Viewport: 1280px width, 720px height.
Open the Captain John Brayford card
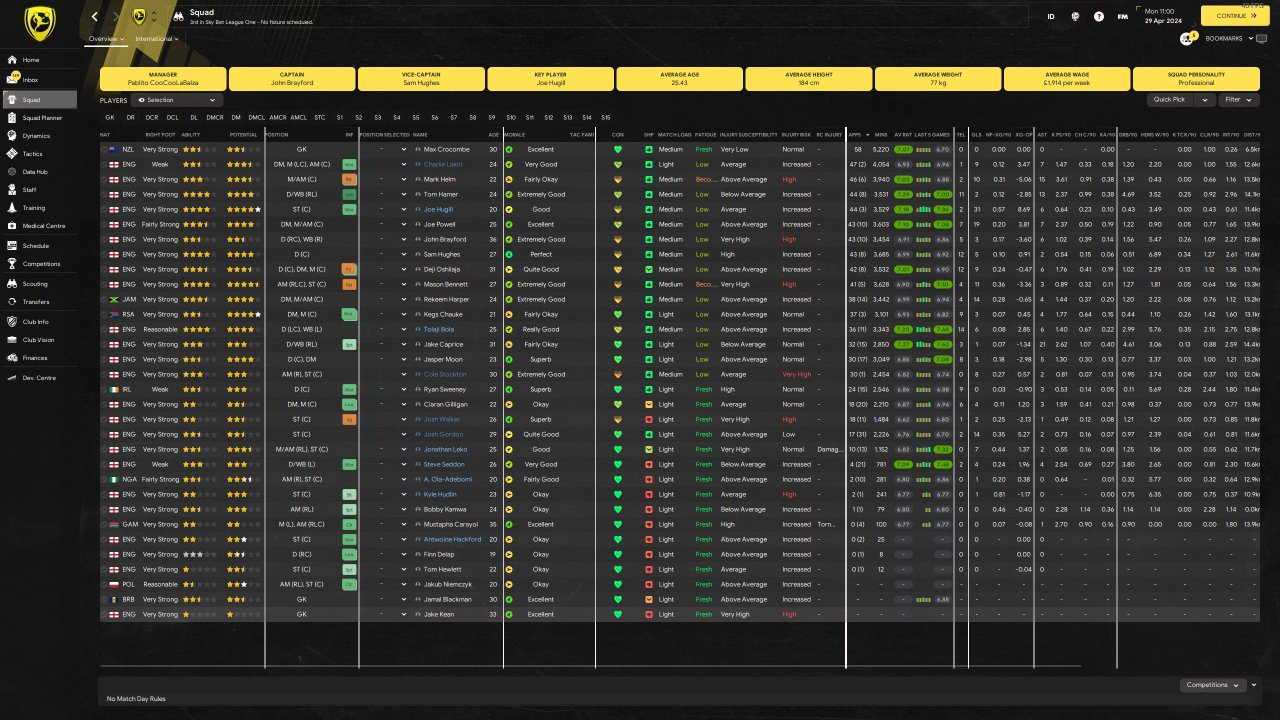pyautogui.click(x=292, y=79)
